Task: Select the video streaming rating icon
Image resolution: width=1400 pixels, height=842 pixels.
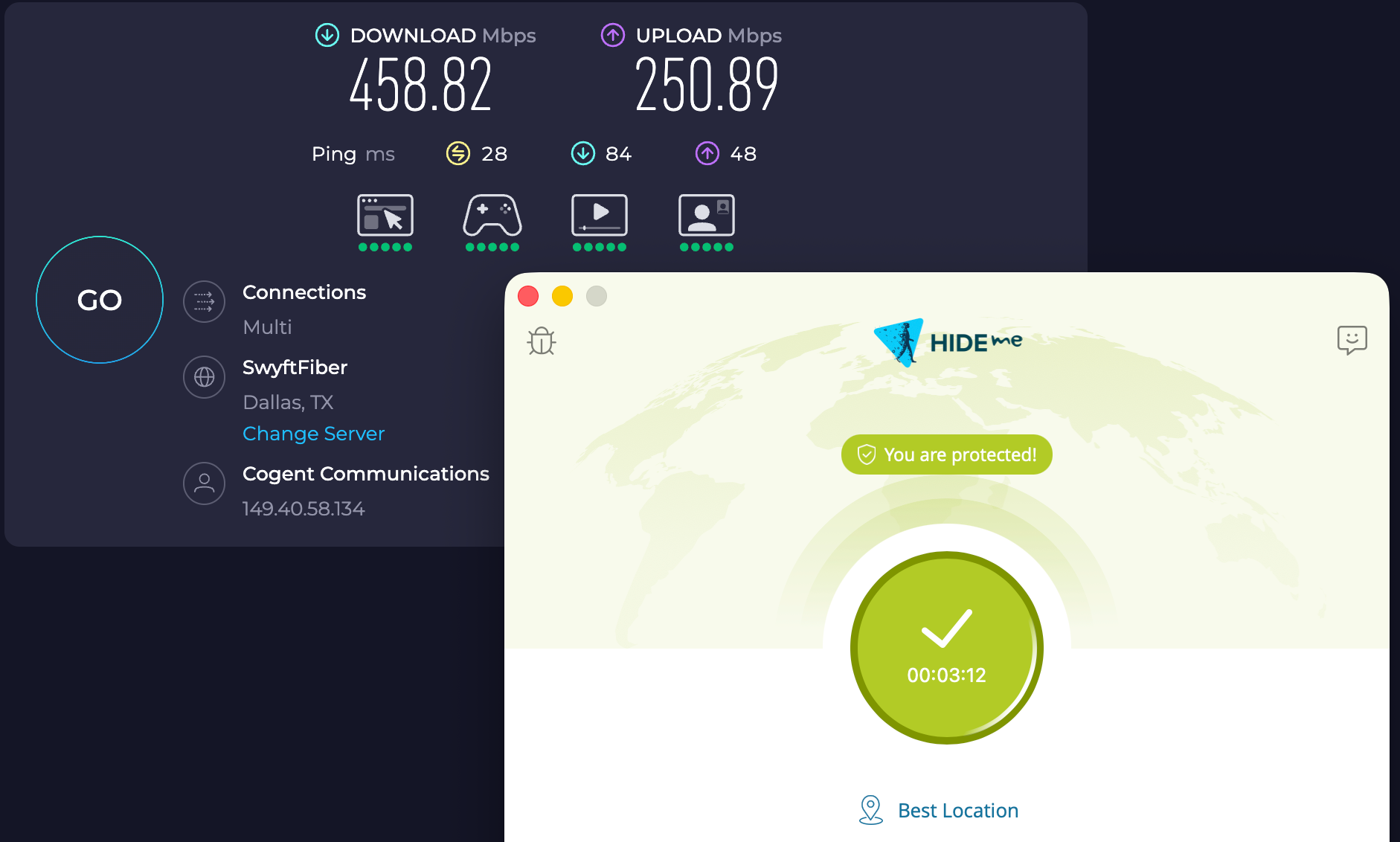Action: [600, 216]
